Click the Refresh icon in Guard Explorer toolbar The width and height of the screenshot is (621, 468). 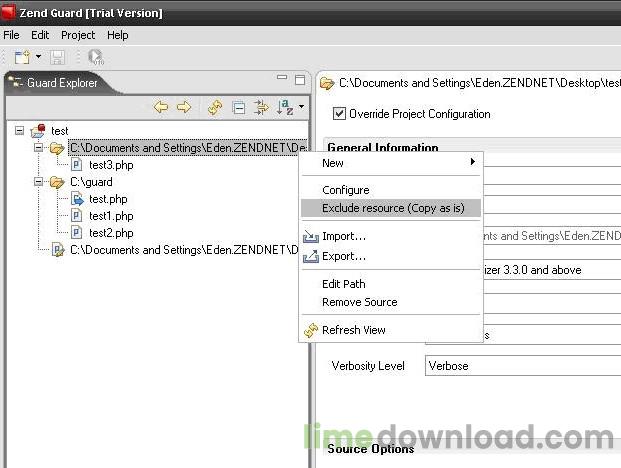[x=215, y=107]
